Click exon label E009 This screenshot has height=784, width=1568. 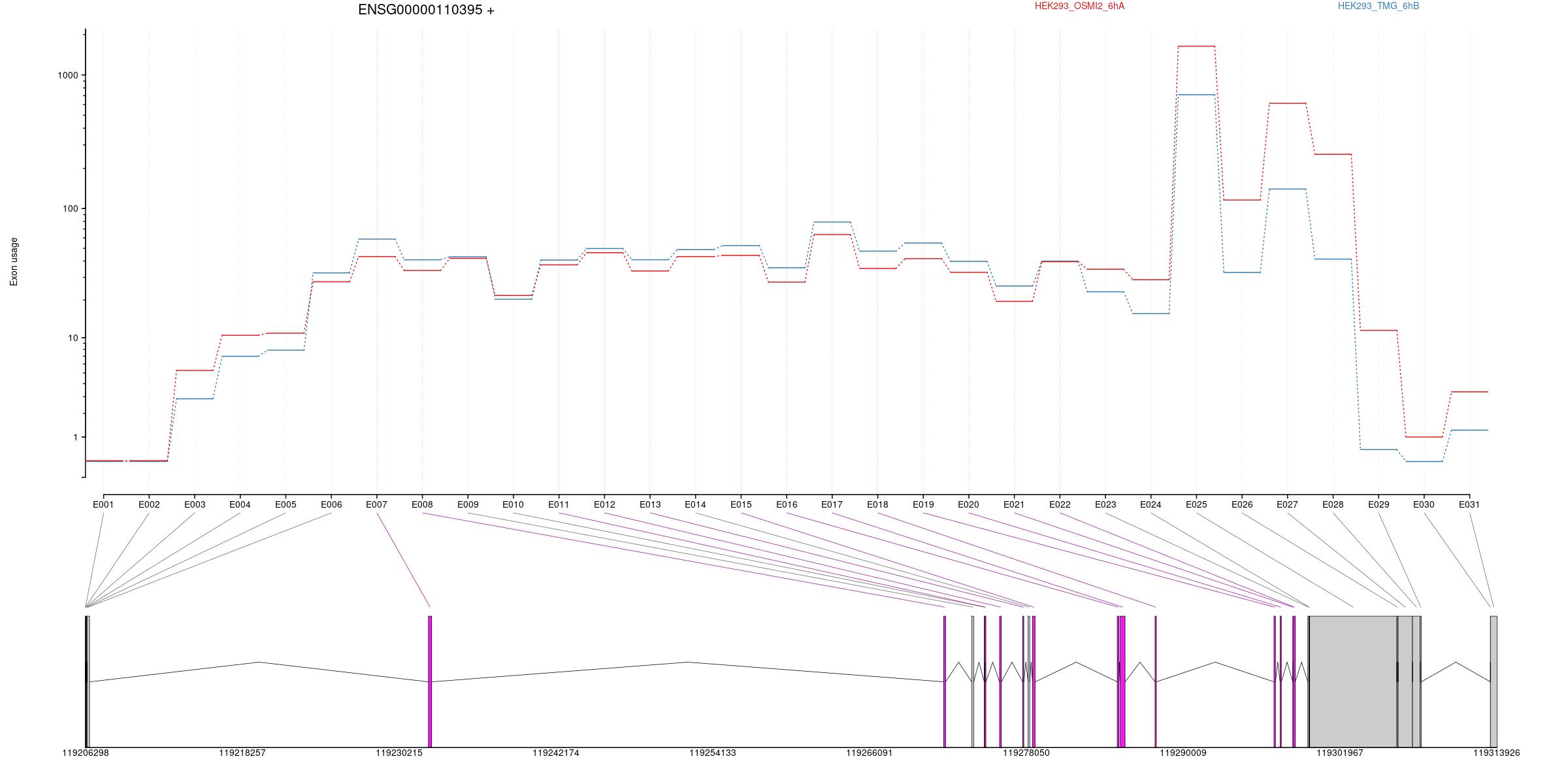coord(468,504)
